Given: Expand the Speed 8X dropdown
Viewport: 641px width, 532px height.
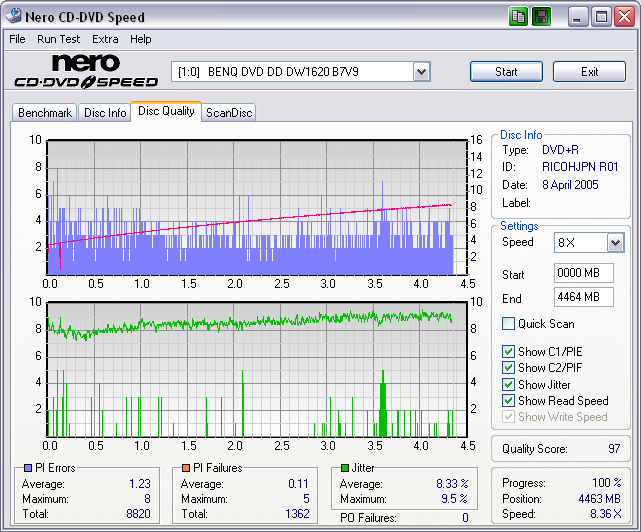Looking at the screenshot, I should coord(614,243).
